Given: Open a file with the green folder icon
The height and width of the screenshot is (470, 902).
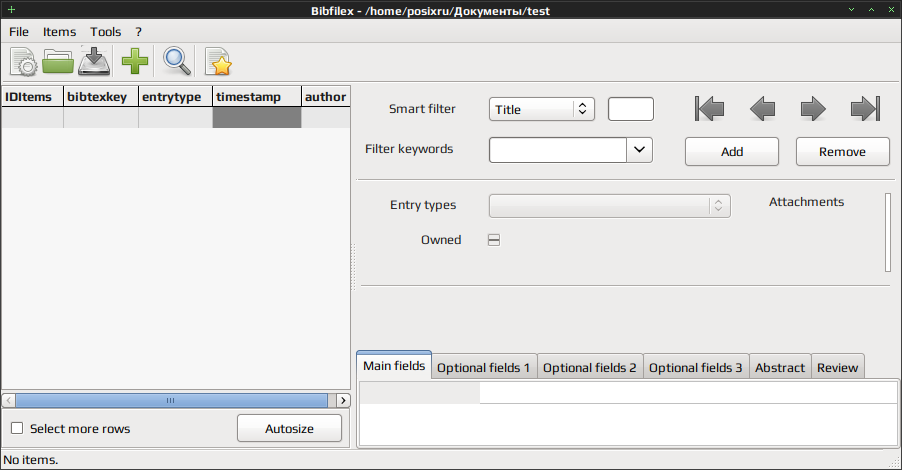Looking at the screenshot, I should (x=58, y=62).
